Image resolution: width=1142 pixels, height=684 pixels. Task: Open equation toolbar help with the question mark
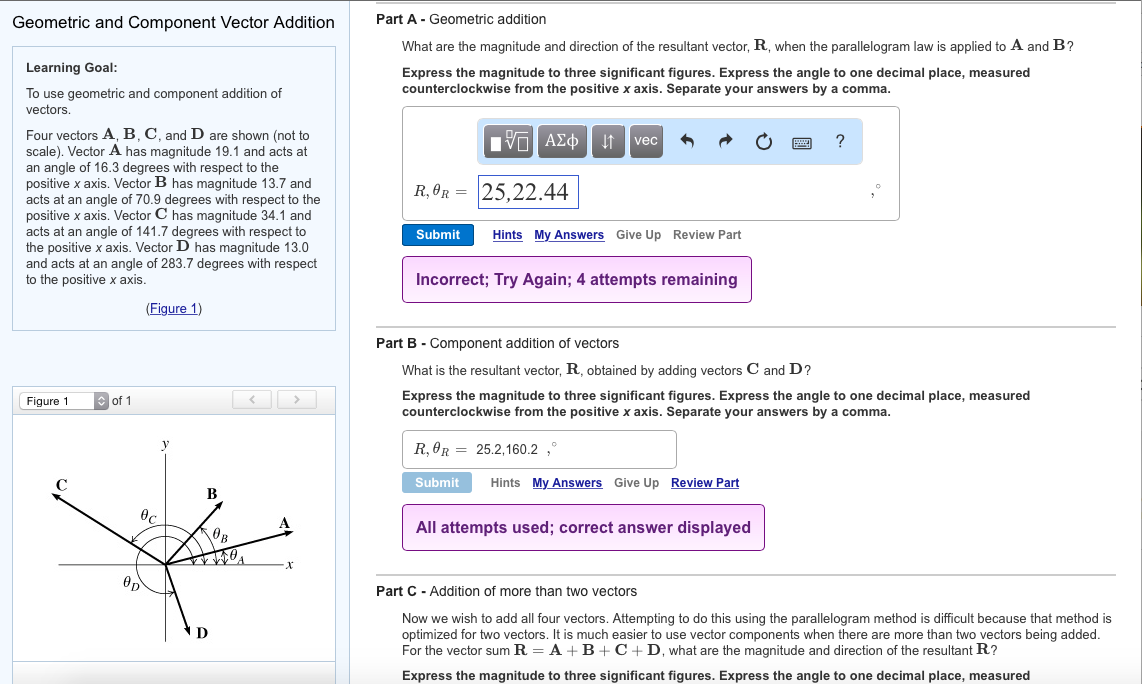(x=837, y=141)
